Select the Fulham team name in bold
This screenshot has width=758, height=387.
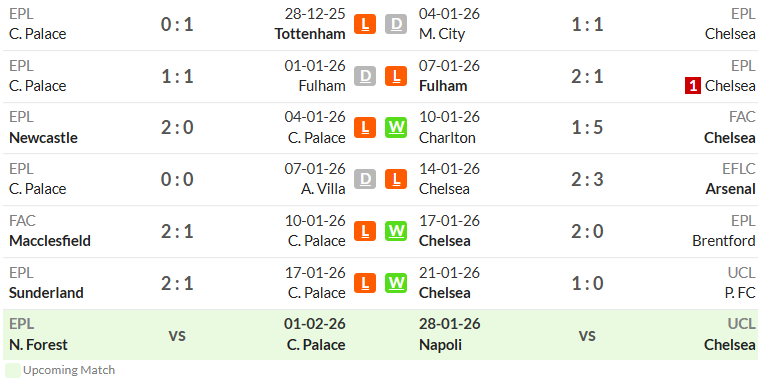tap(443, 86)
